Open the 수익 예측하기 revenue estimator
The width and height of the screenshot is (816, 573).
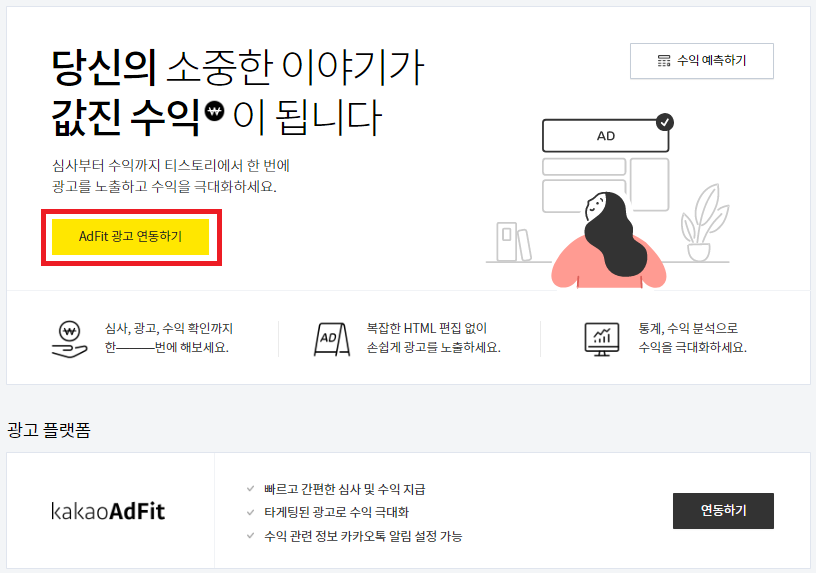[x=702, y=61]
